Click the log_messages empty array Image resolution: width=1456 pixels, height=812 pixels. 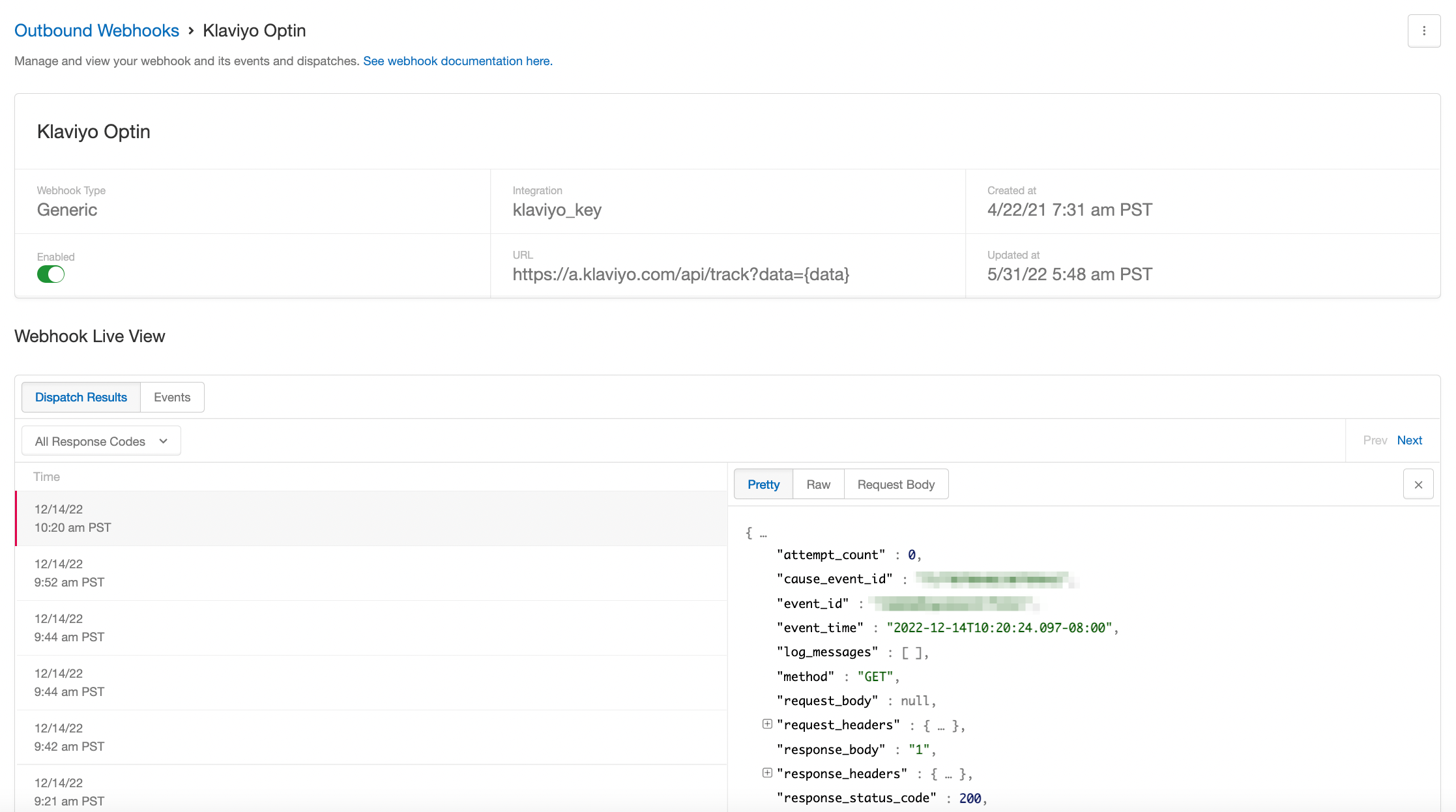click(911, 652)
